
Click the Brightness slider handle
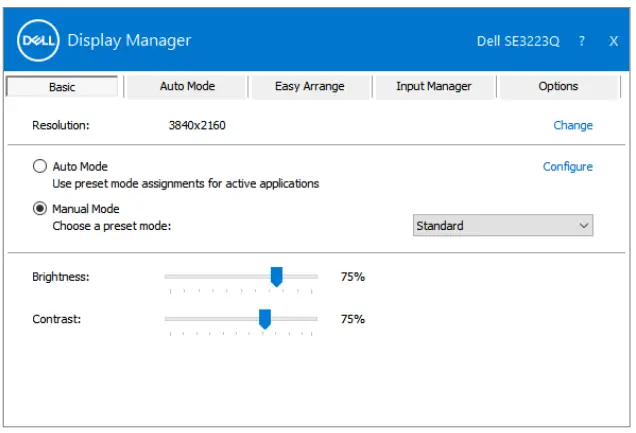coord(277,277)
